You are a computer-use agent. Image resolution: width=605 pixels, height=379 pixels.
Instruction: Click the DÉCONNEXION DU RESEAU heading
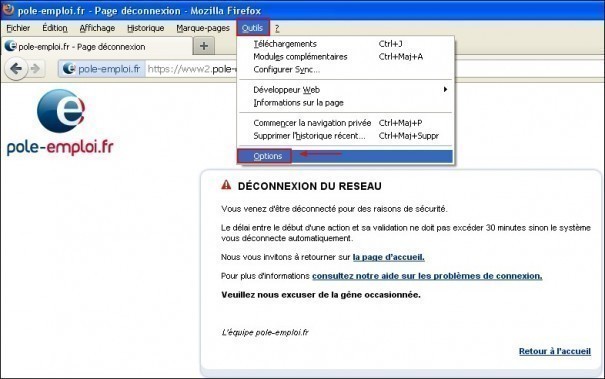309,186
